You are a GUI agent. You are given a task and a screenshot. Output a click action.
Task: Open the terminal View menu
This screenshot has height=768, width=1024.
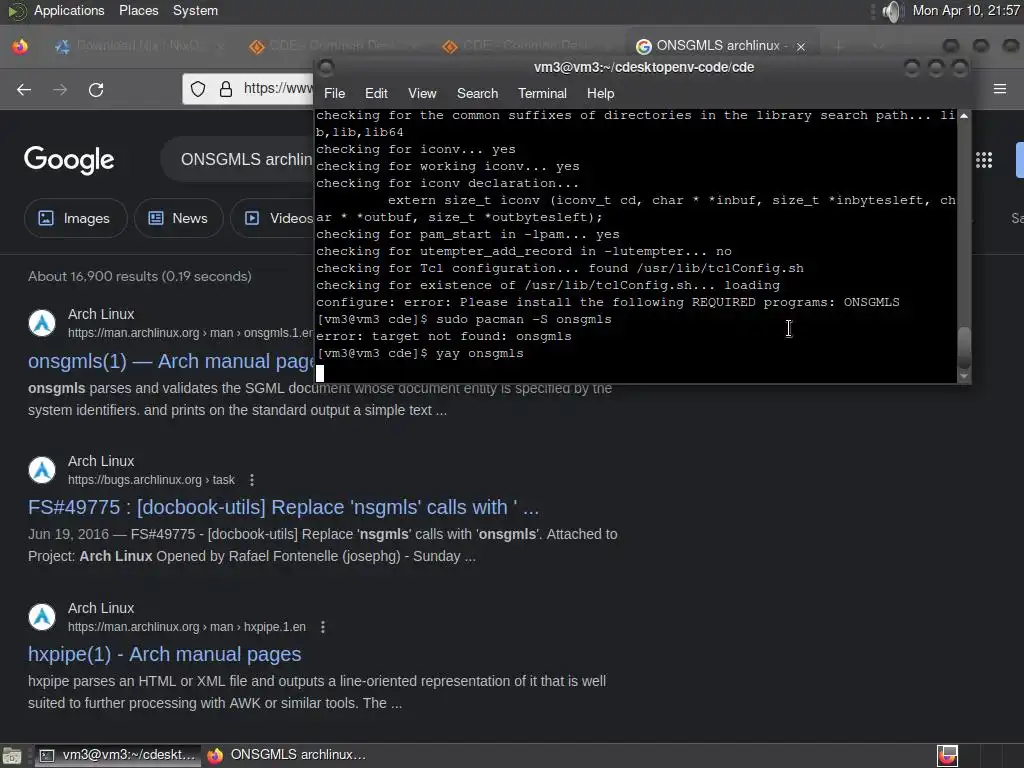click(422, 93)
